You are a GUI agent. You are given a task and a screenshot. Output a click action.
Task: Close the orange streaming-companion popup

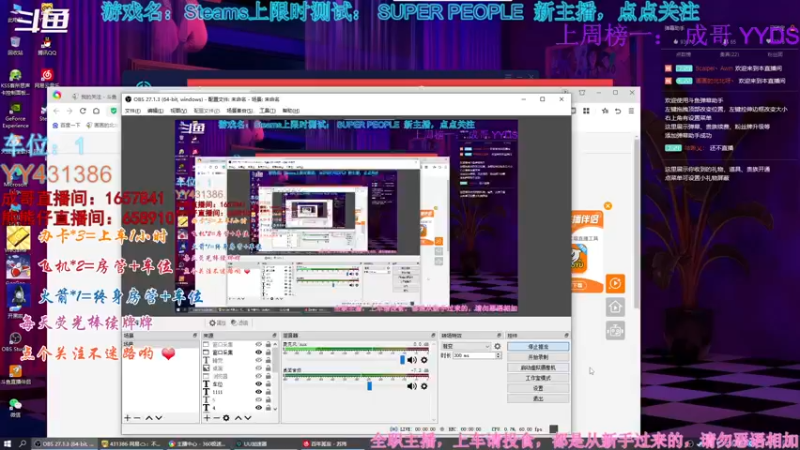(608, 206)
